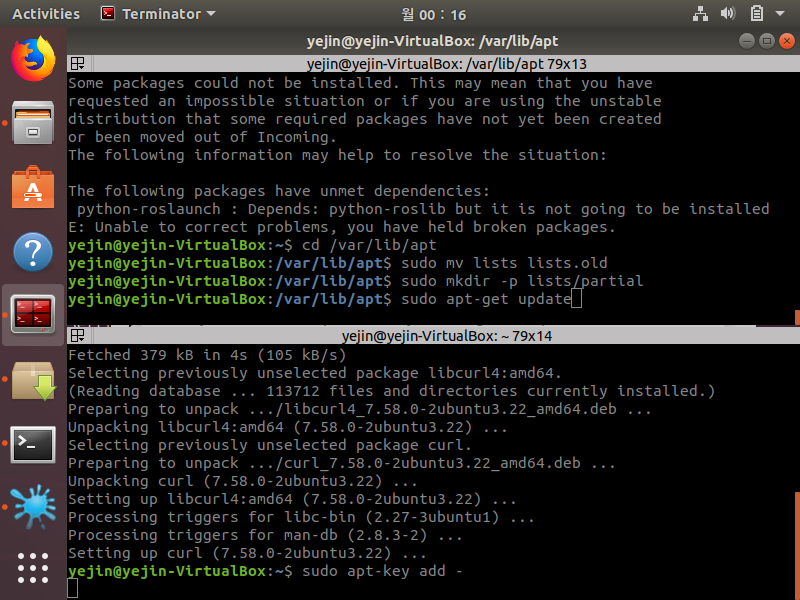Screen dimensions: 800x600
Task: Open the Help dock icon
Action: pyautogui.click(x=33, y=252)
